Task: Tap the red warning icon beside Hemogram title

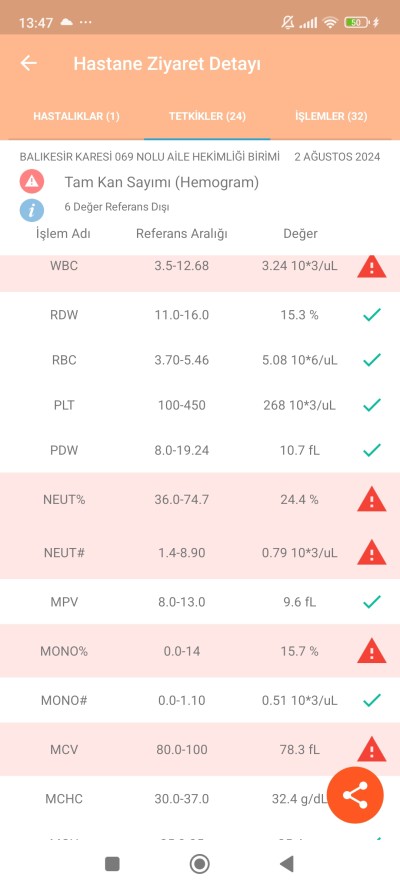Action: [x=32, y=182]
